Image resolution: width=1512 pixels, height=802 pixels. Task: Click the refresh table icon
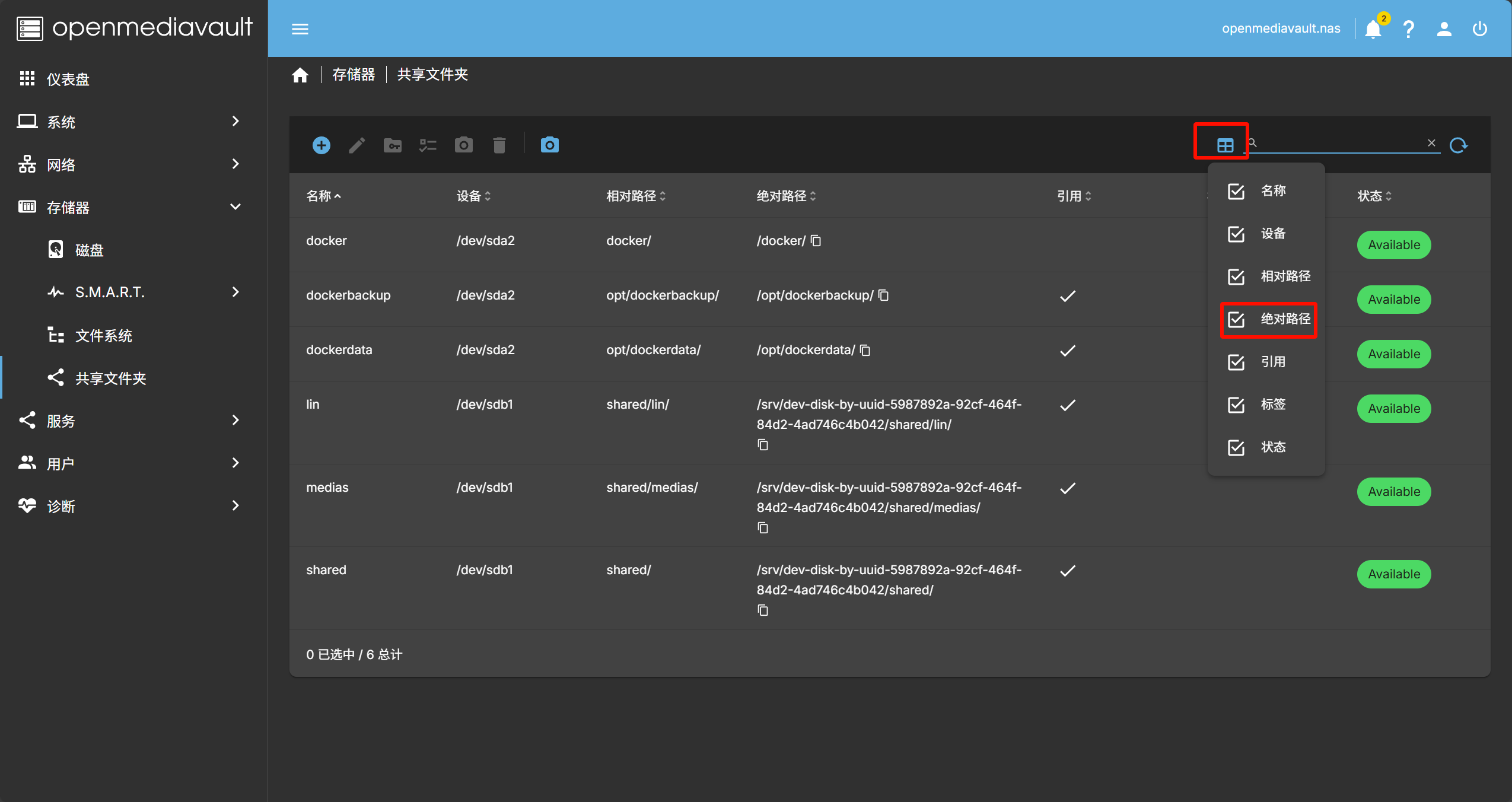[1458, 145]
